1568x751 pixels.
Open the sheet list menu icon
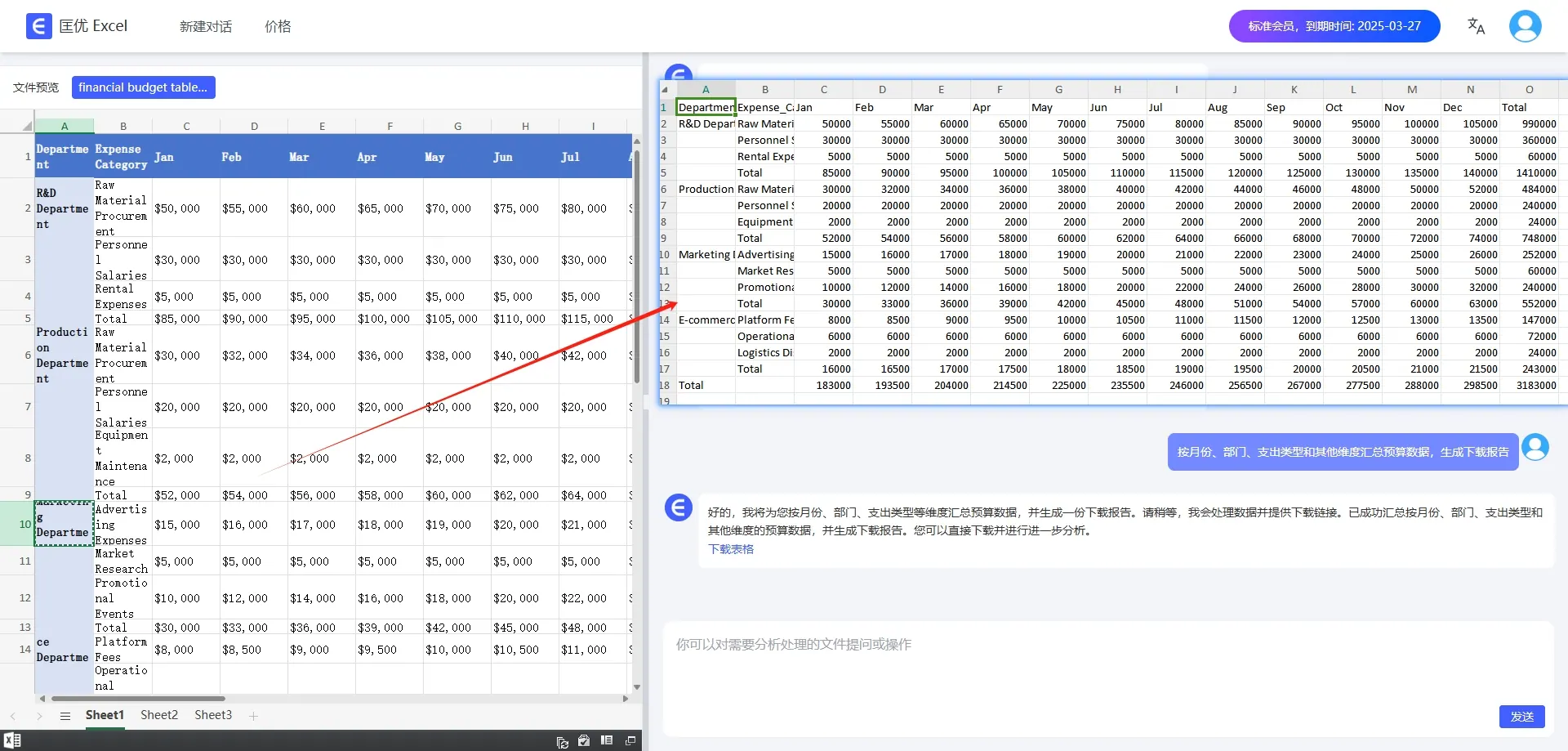(65, 716)
